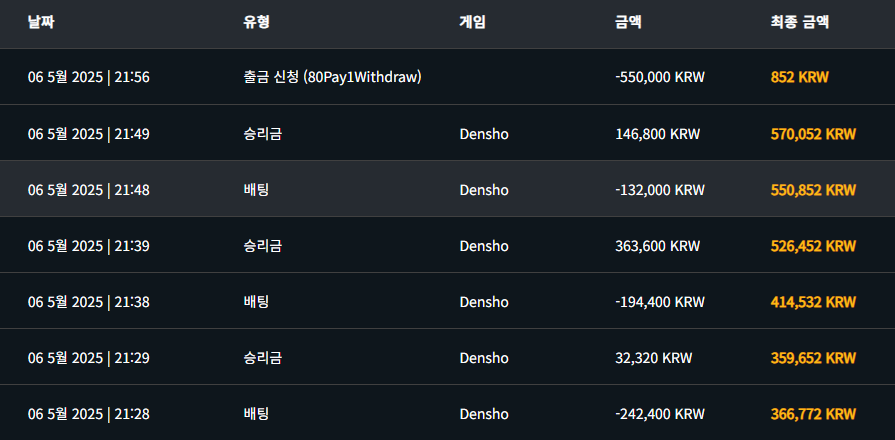Select the 32,320 KRW winnings amount
Image resolution: width=895 pixels, height=440 pixels.
point(653,357)
